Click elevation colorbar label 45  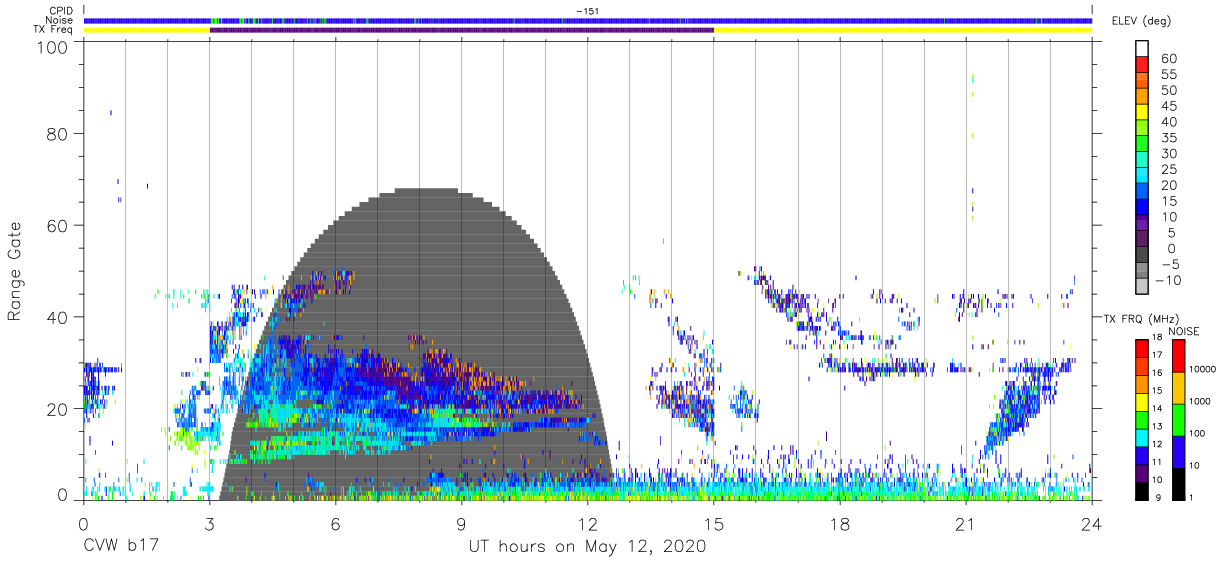(1169, 106)
